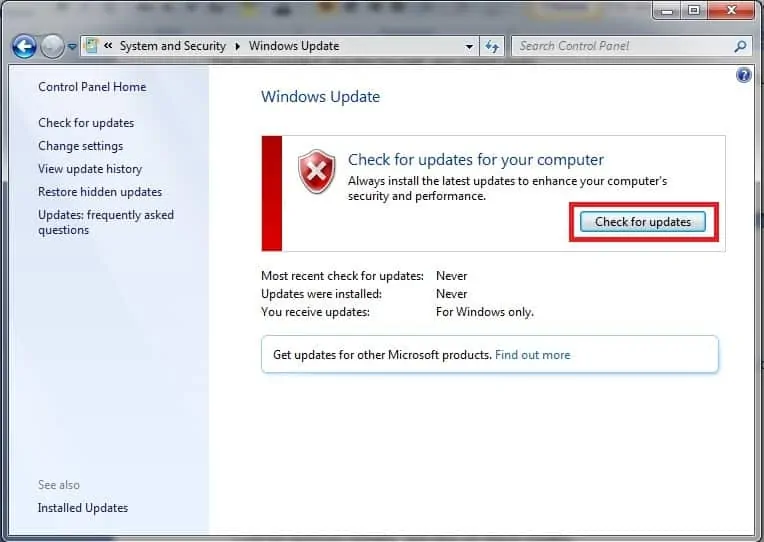The height and width of the screenshot is (542, 764).
Task: Close the Windows Update window
Action: [x=731, y=10]
